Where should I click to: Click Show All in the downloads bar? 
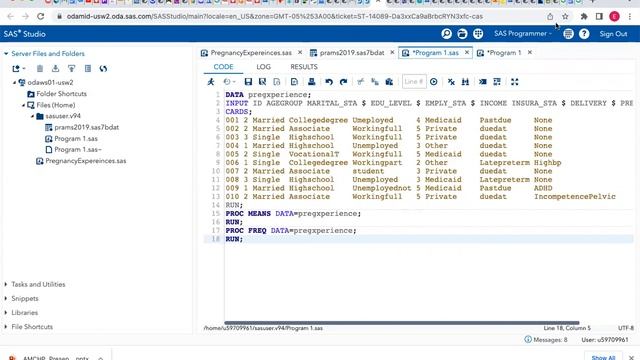click(603, 357)
